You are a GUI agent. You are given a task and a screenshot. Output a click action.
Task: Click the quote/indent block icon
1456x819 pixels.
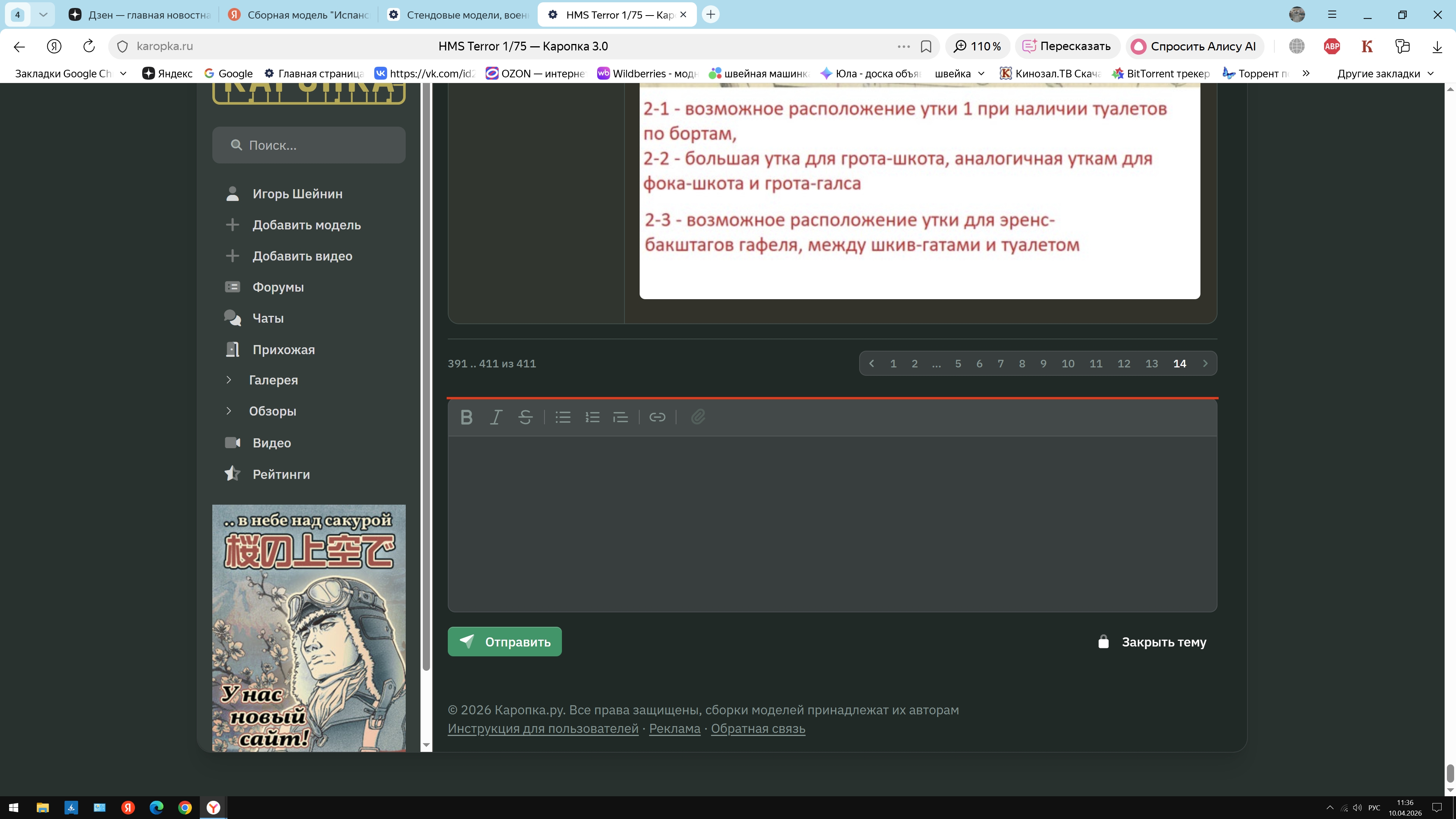point(621,417)
